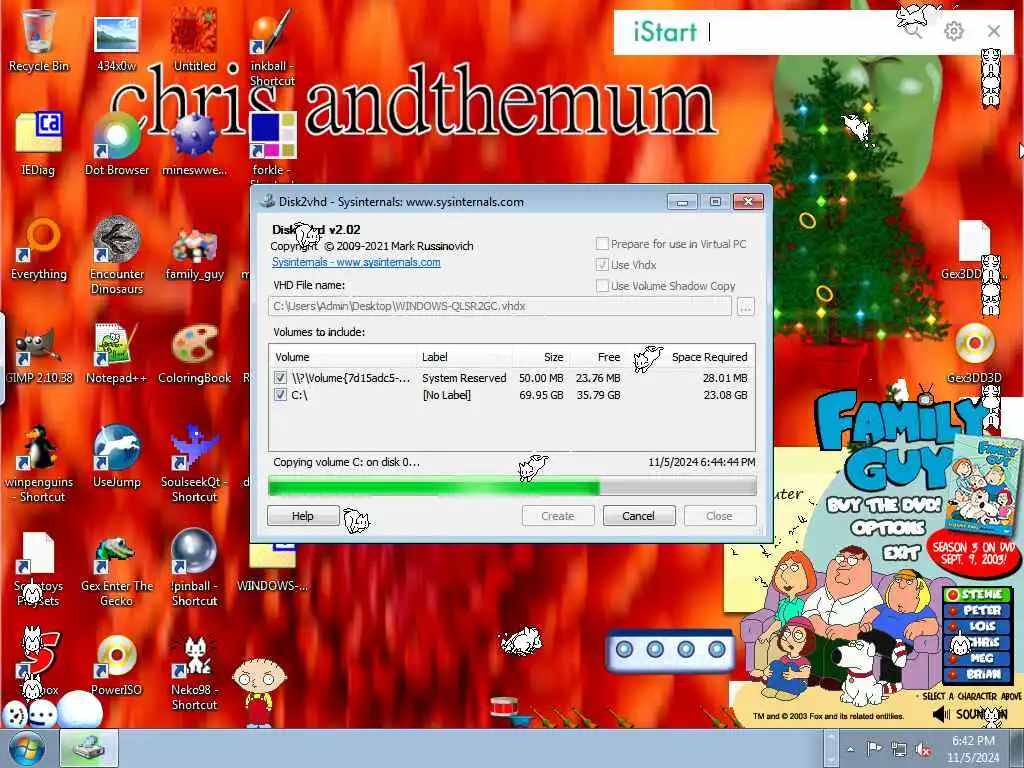Toggle Prepare for use in Virtual PC

602,244
